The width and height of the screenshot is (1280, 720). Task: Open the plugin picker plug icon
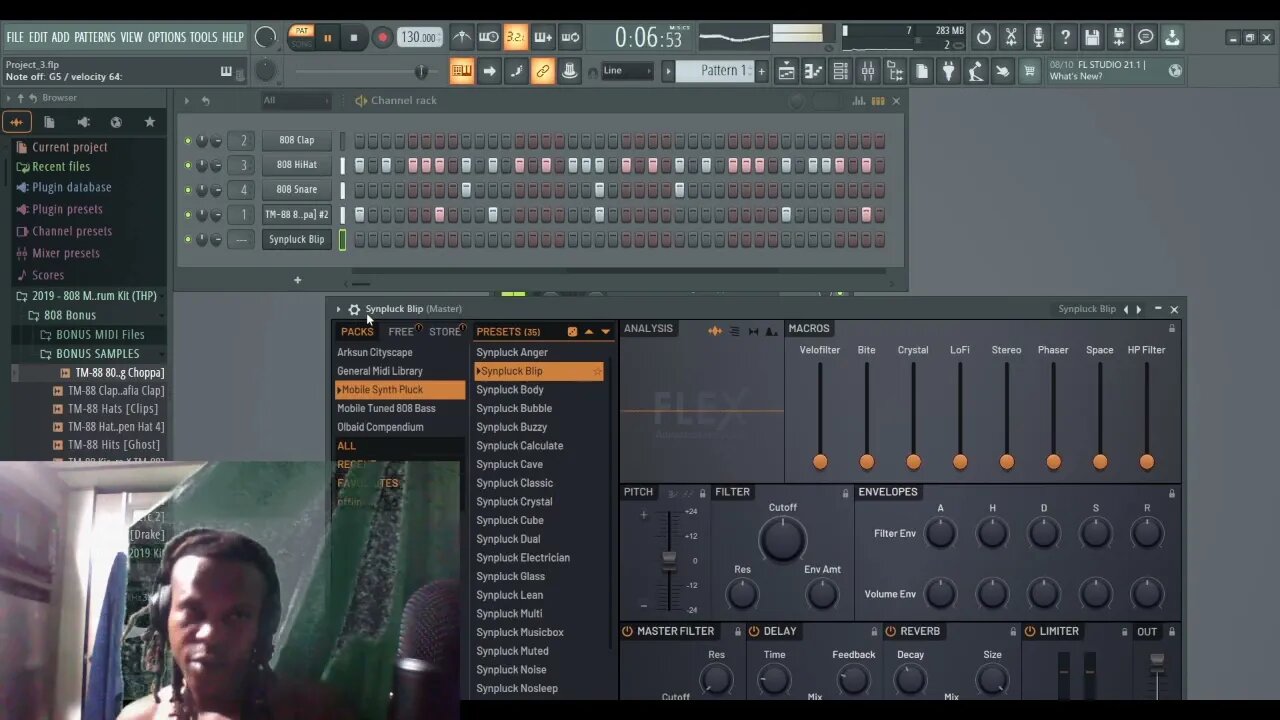click(948, 71)
